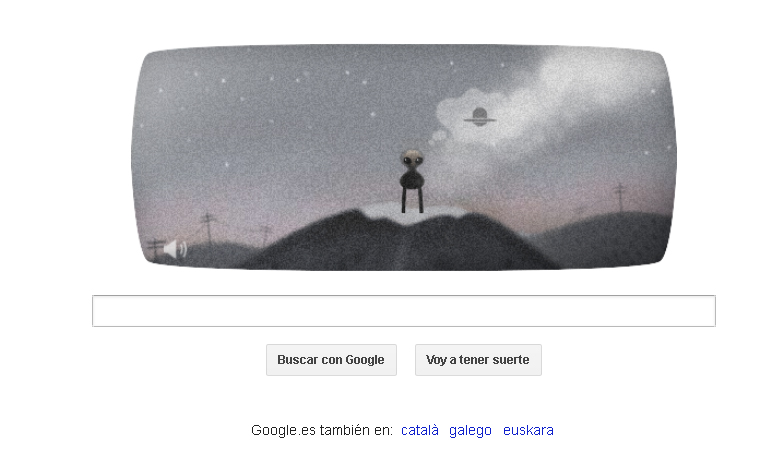775x473 pixels.
Task: Click the UFO inside the thought bubble
Action: (479, 117)
